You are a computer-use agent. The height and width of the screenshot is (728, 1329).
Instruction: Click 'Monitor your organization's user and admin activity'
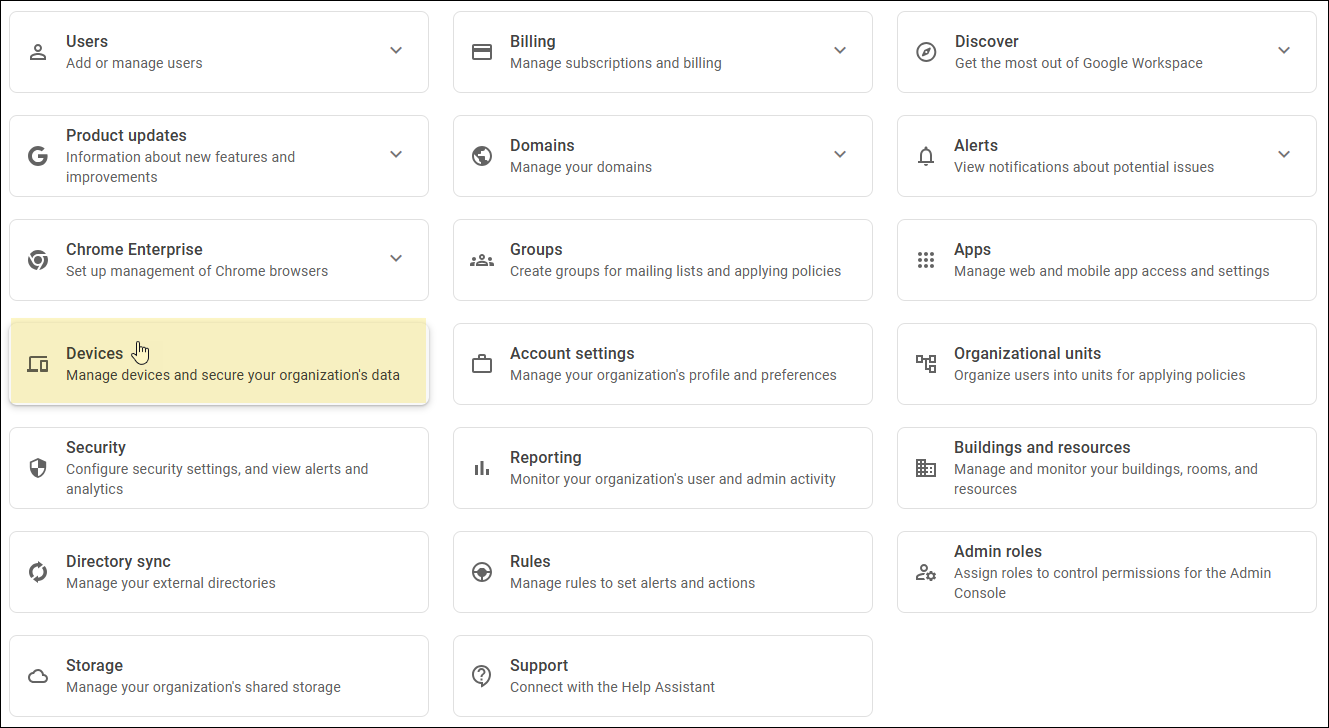[673, 479]
